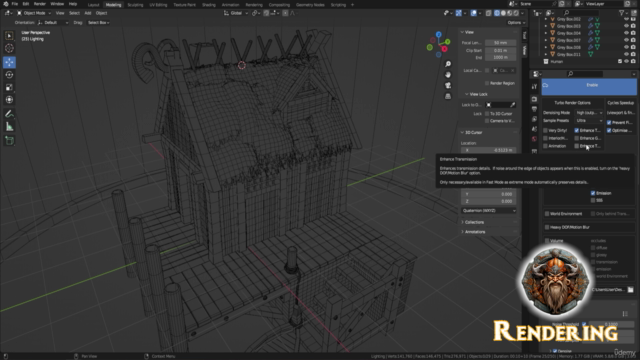Click the Focal Length value field

pos(500,43)
